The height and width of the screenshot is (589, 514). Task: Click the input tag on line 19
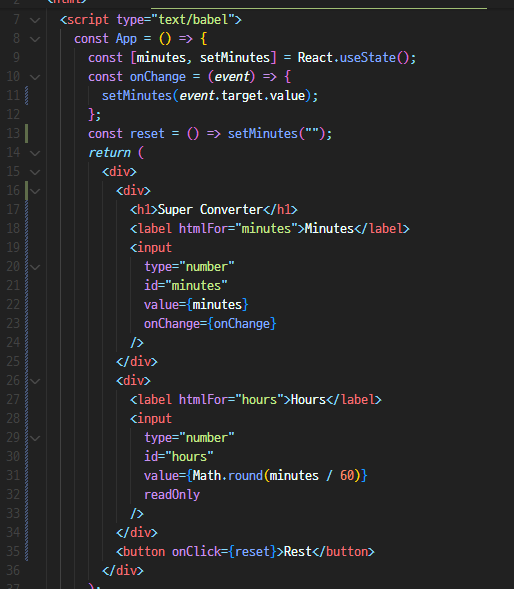pos(151,248)
